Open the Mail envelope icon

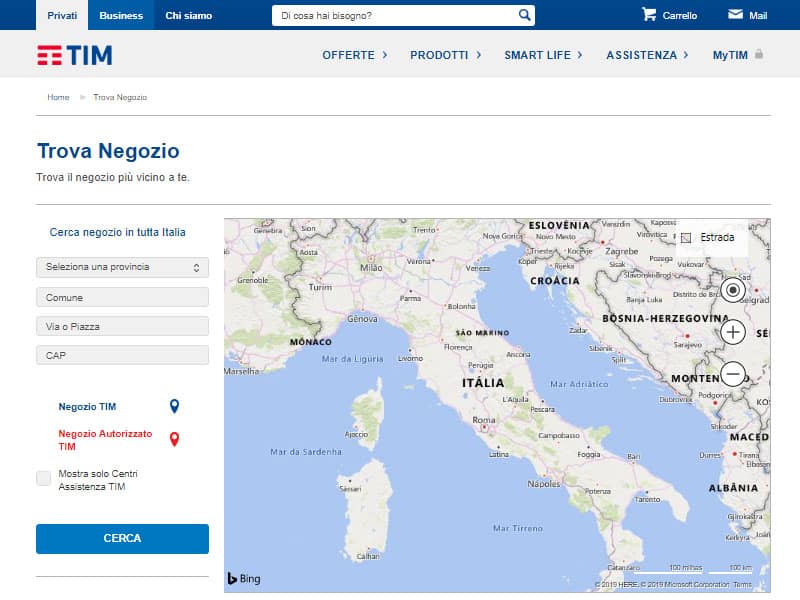point(735,14)
